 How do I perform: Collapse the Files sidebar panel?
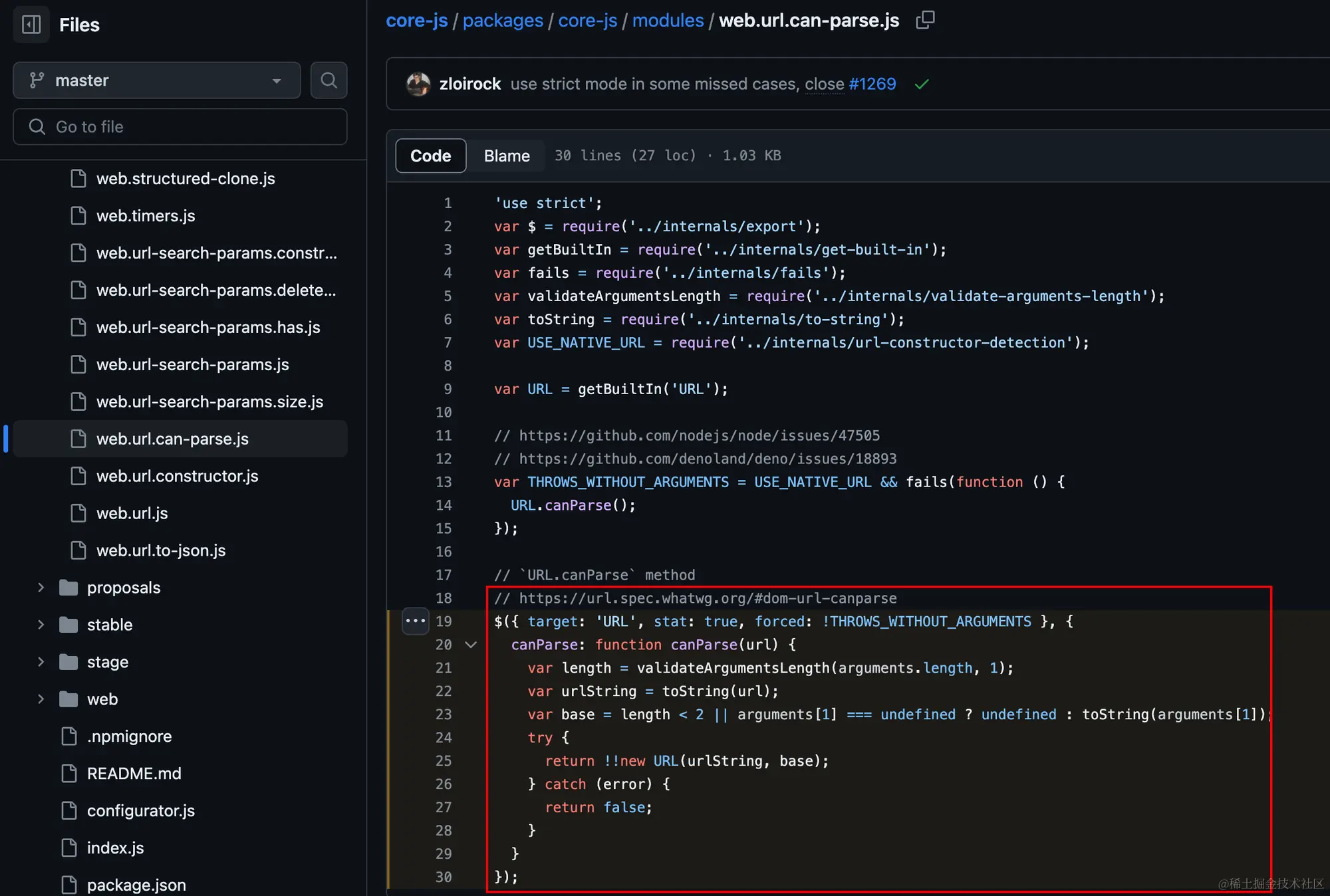point(31,24)
